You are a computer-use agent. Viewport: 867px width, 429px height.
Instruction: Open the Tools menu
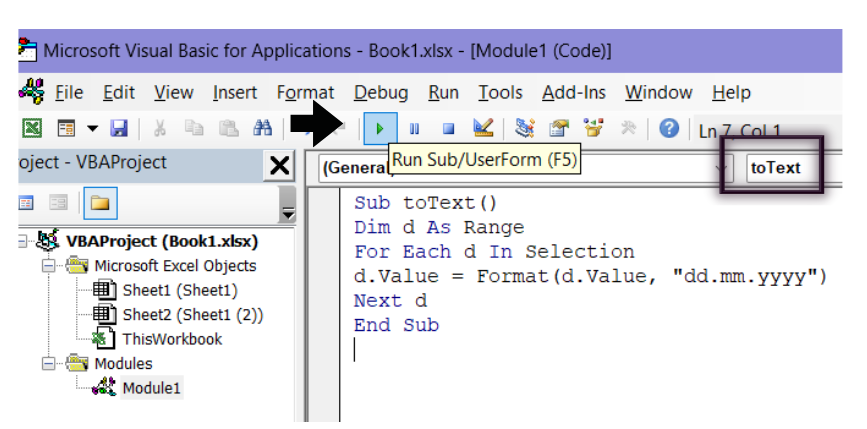pos(500,92)
